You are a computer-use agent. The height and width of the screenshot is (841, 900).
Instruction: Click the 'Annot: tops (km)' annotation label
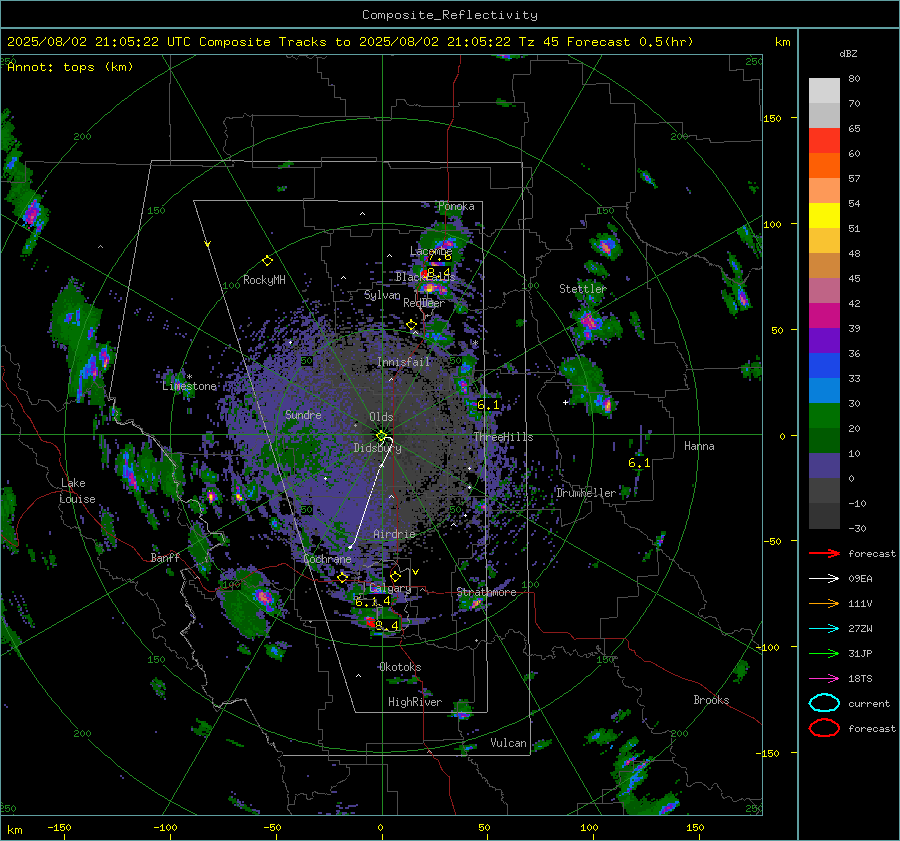click(x=70, y=67)
